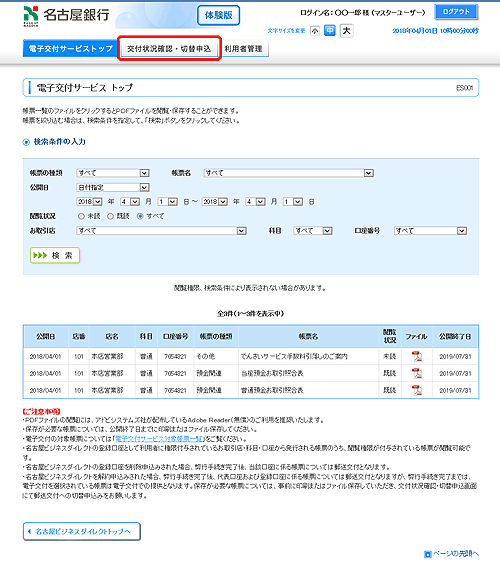Open the 口座番号 dropdown
500x579 pixels.
[431, 231]
